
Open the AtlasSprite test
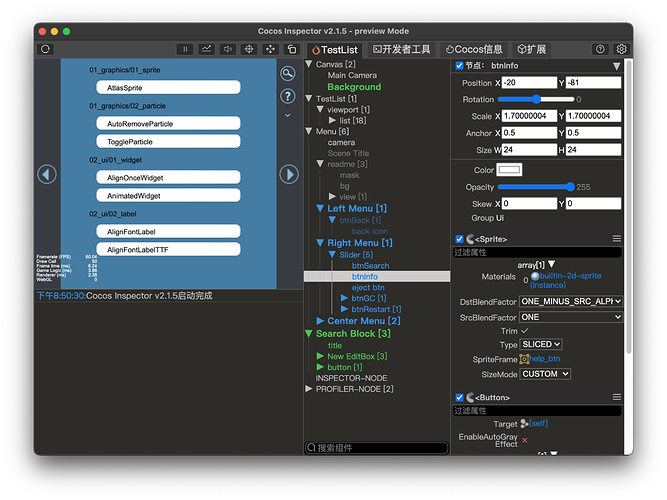168,88
